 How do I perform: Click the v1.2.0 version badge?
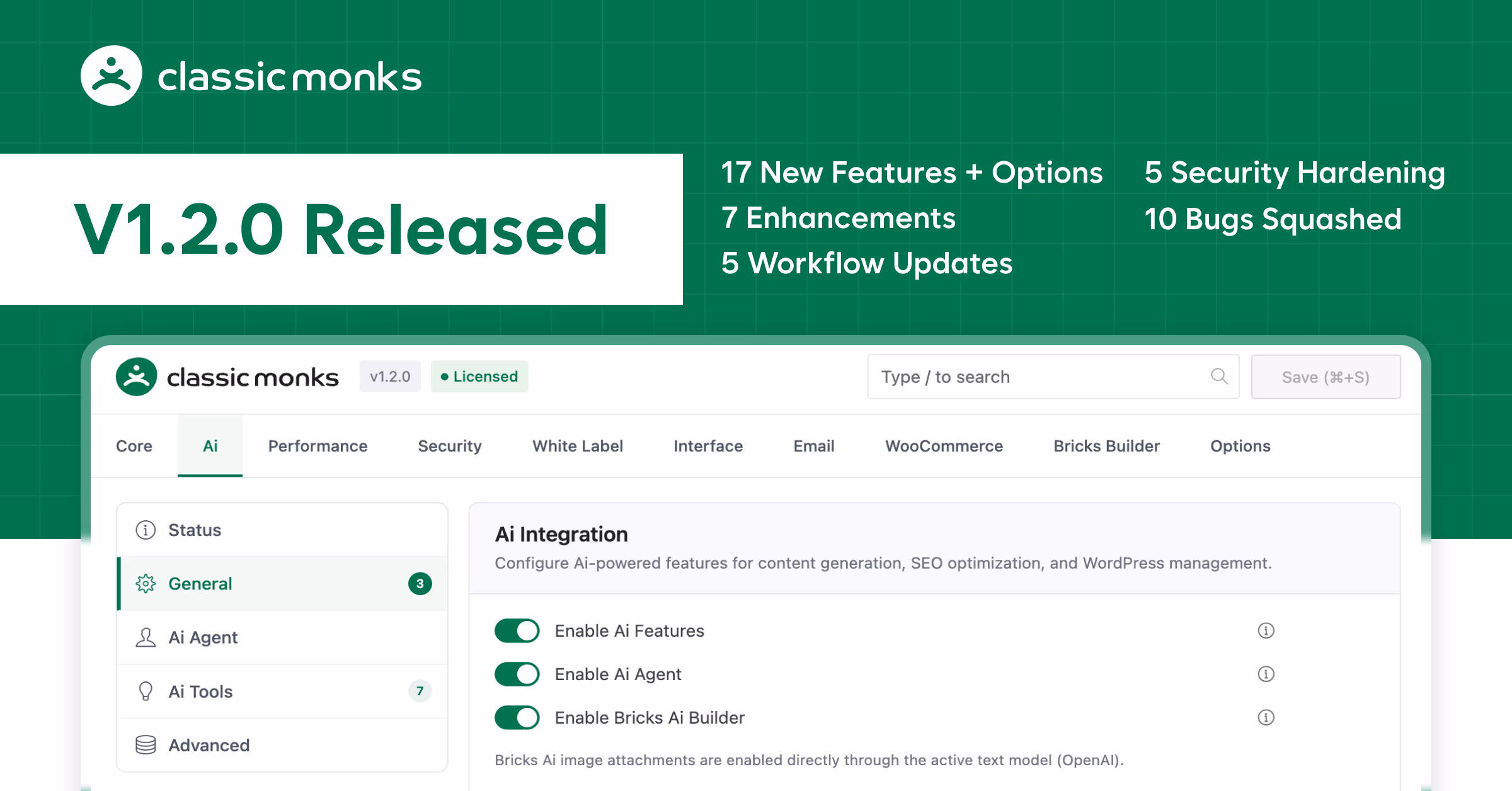click(390, 377)
